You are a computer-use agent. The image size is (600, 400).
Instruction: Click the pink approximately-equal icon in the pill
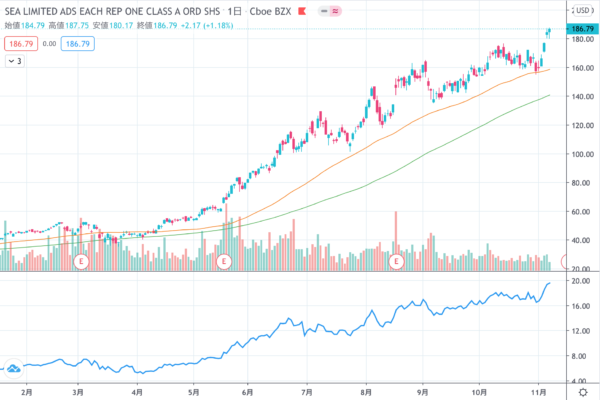point(335,11)
